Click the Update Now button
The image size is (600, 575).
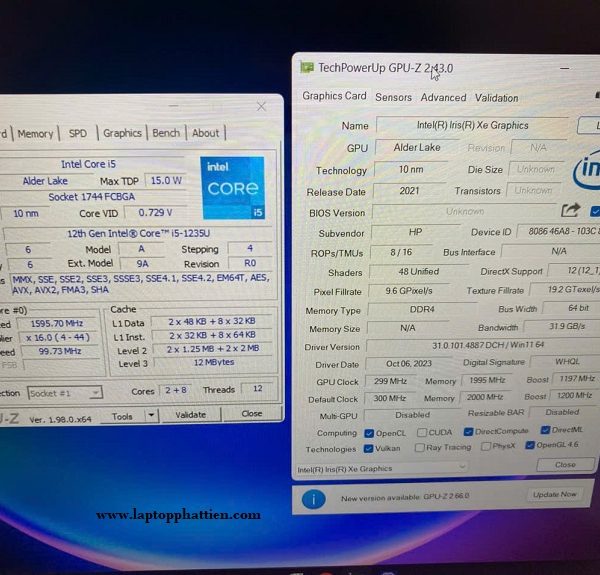pos(554,494)
